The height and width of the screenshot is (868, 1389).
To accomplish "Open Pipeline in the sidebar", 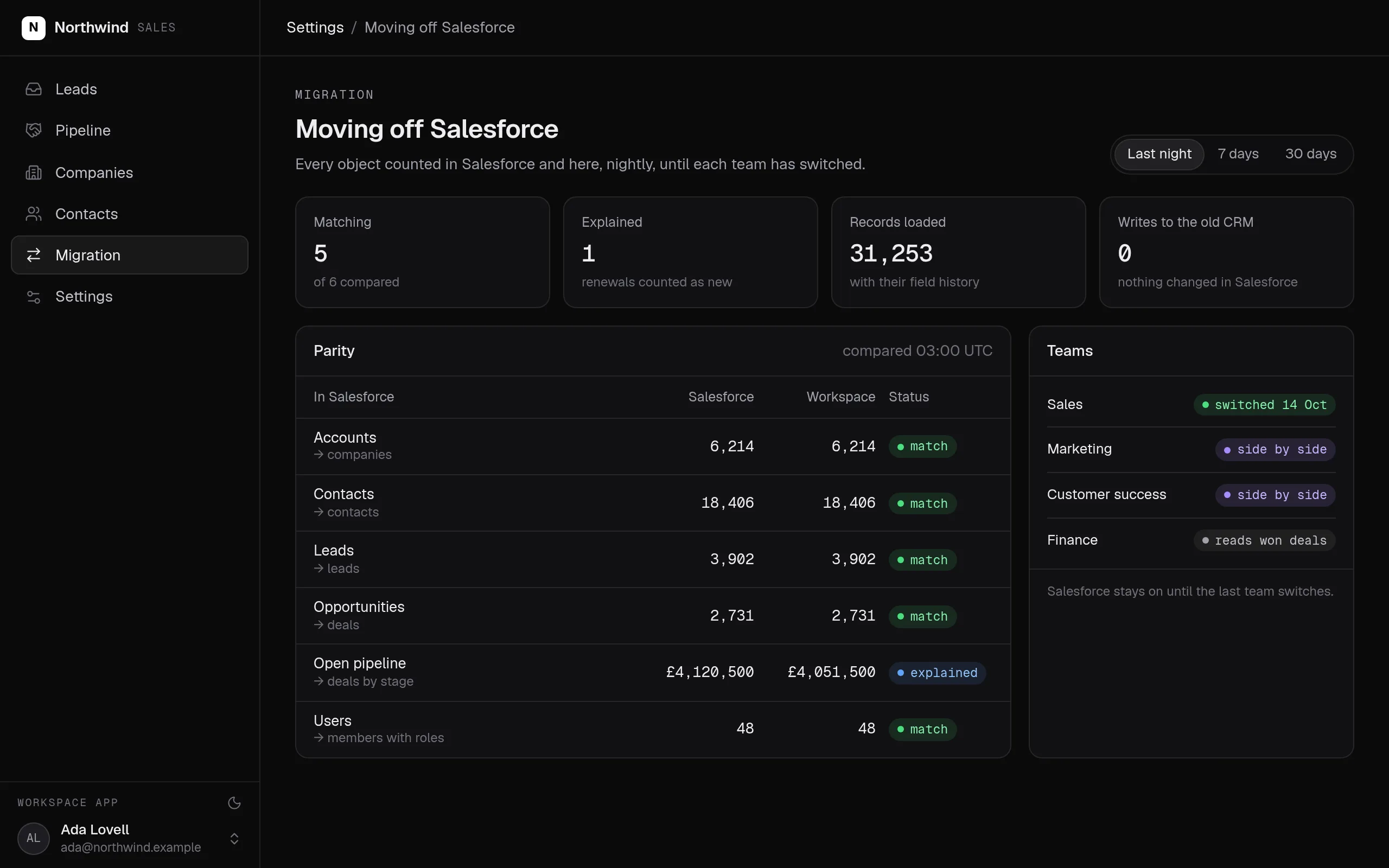I will pos(130,130).
